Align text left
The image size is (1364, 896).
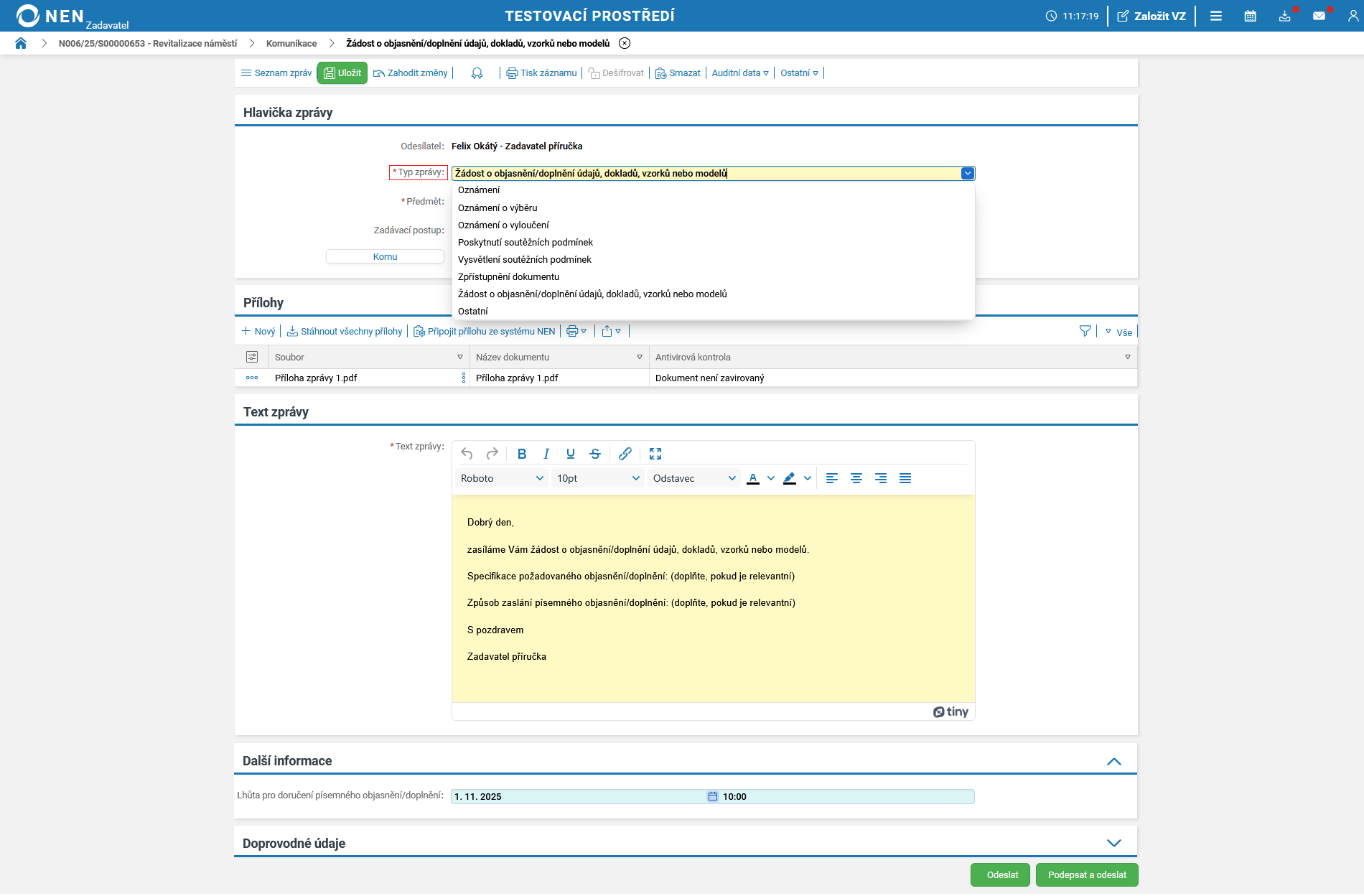pyautogui.click(x=832, y=478)
